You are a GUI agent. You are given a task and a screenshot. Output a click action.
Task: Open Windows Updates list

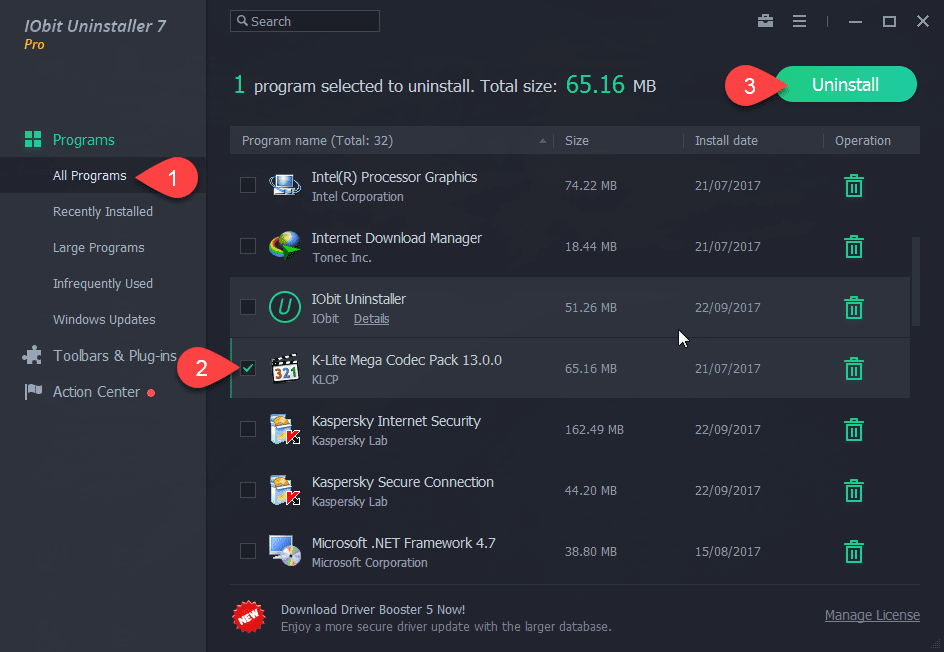pyautogui.click(x=104, y=320)
